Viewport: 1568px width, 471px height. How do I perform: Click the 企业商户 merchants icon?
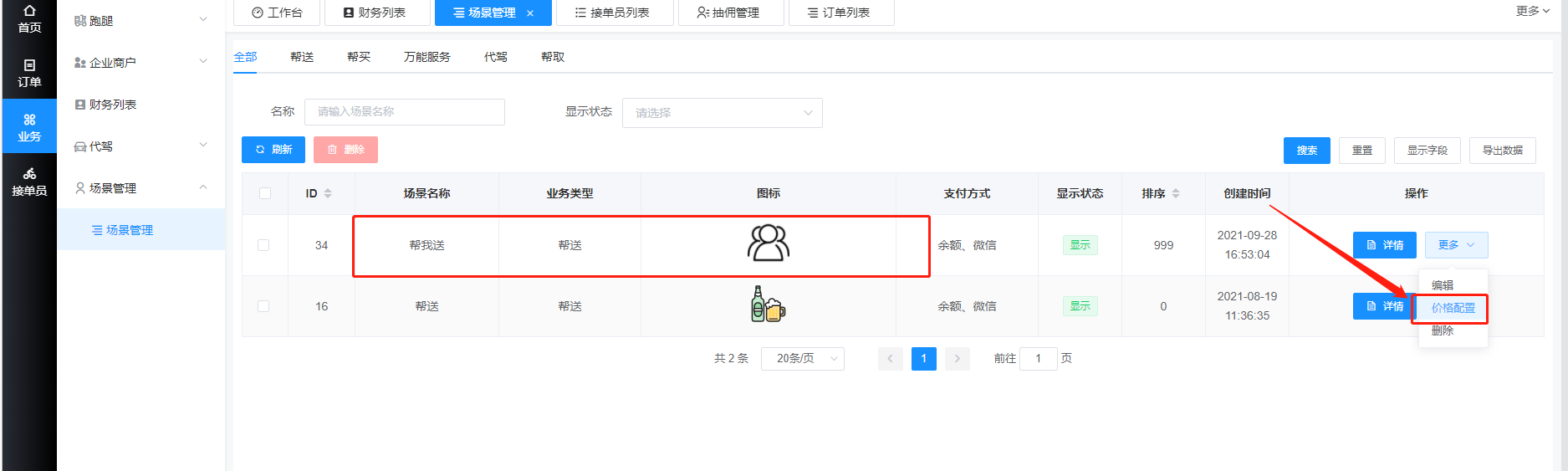[80, 63]
